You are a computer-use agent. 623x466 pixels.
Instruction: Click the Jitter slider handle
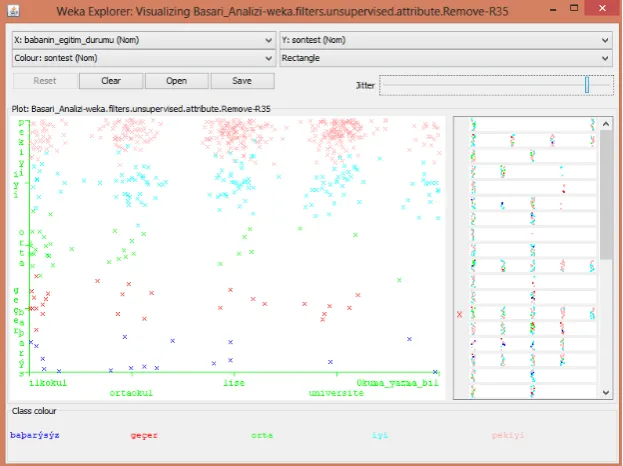pos(587,85)
